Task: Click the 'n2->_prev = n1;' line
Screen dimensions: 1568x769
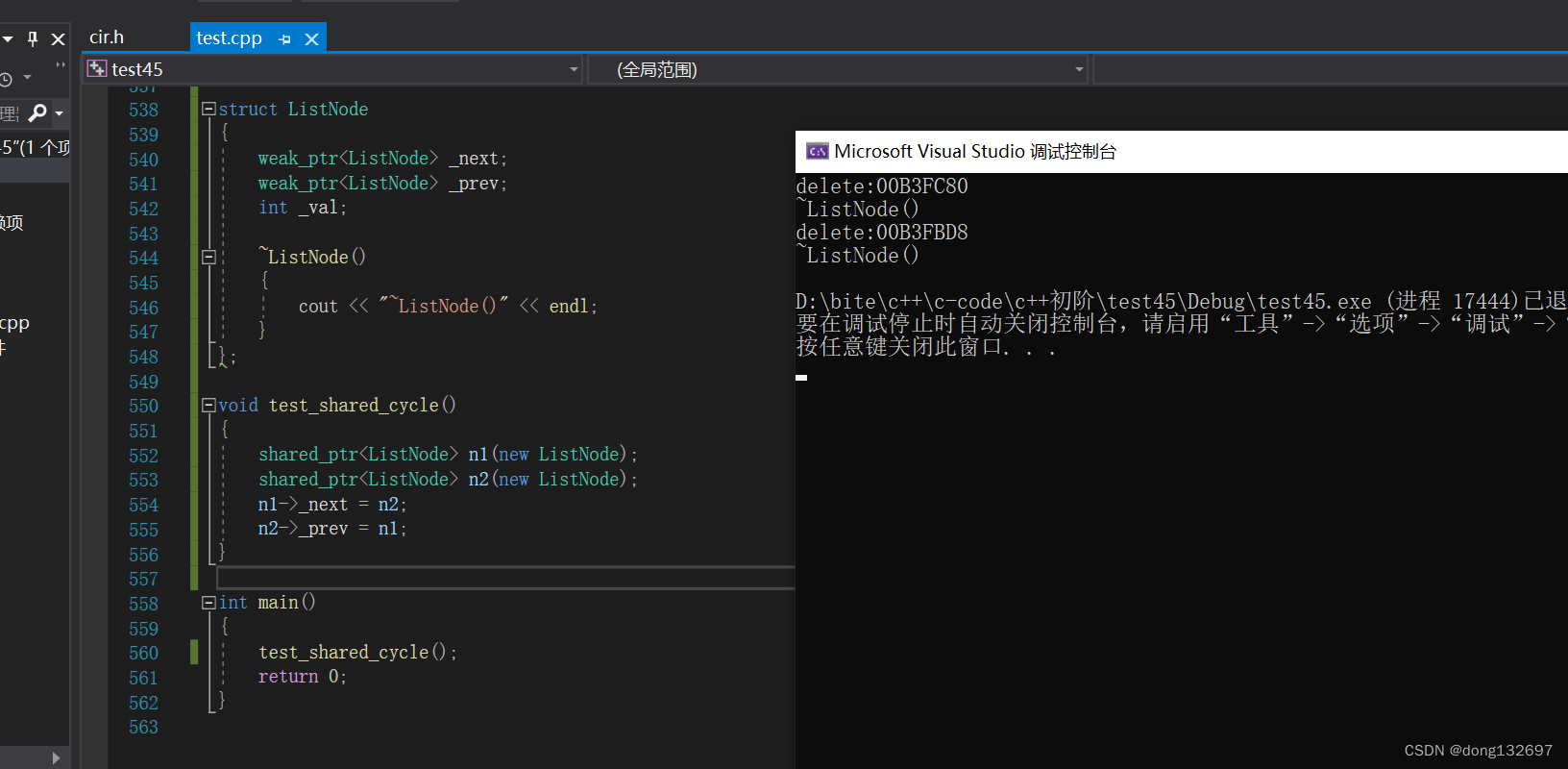Action: tap(332, 529)
